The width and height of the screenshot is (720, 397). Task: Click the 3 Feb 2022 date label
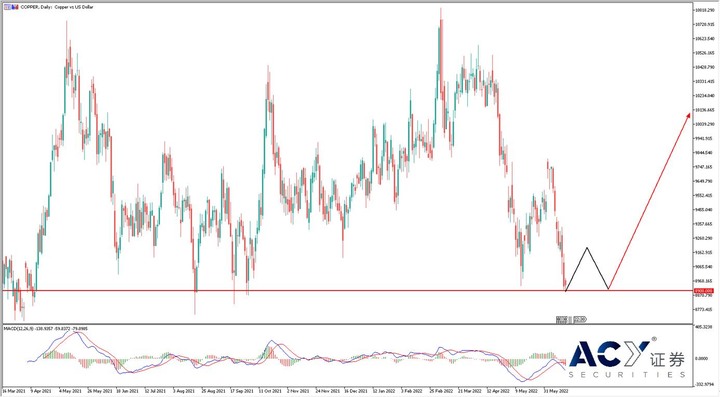(x=411, y=391)
